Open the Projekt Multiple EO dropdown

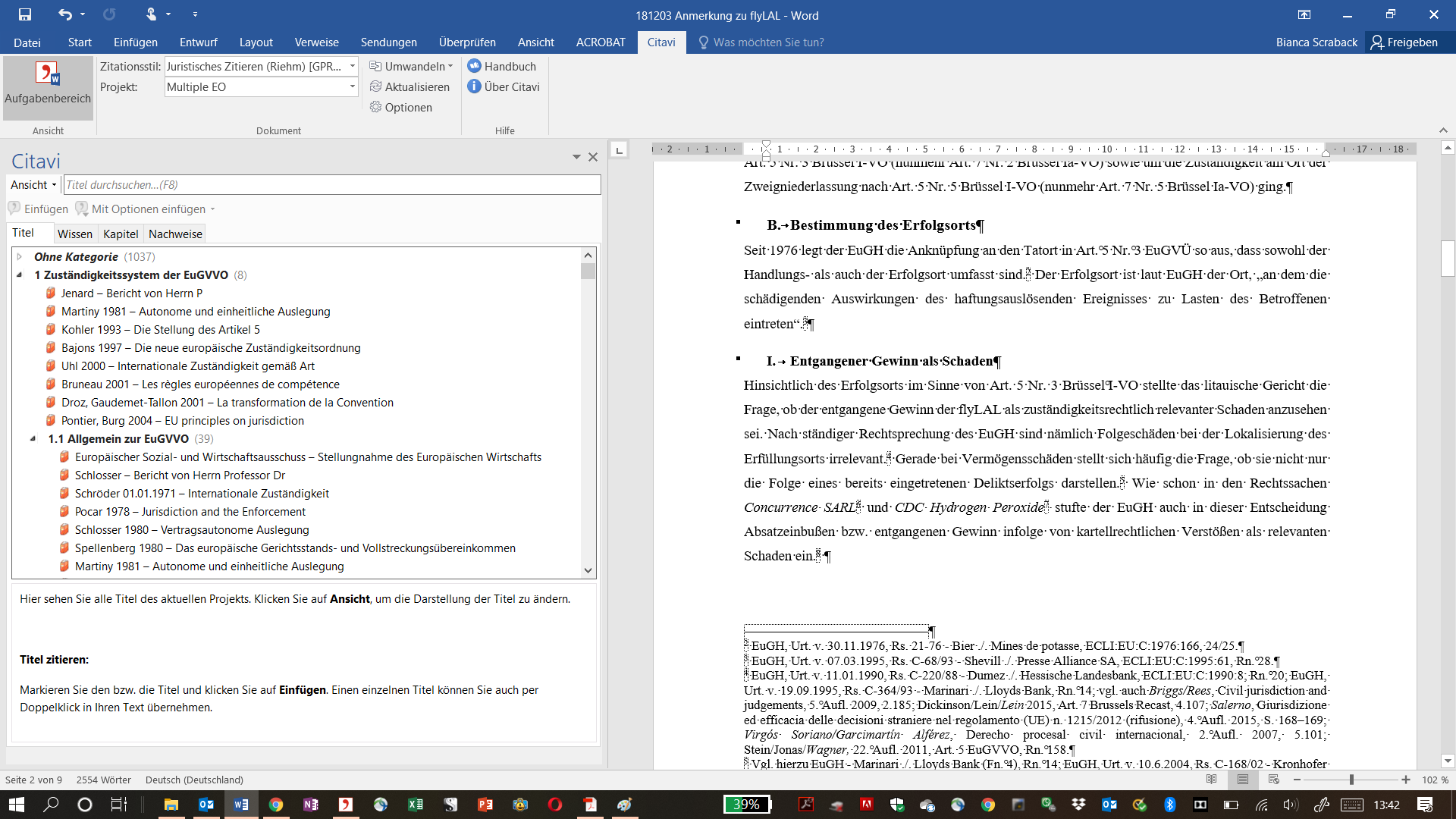[x=353, y=87]
